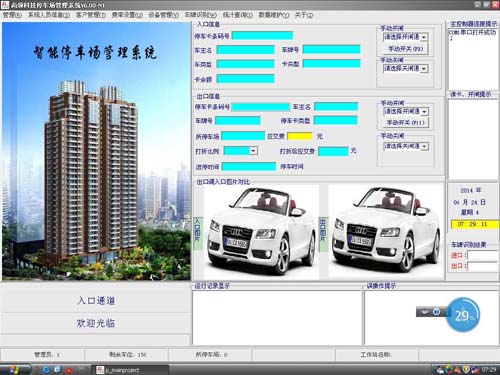Open the 管理 menu
500x375 pixels.
tap(12, 15)
